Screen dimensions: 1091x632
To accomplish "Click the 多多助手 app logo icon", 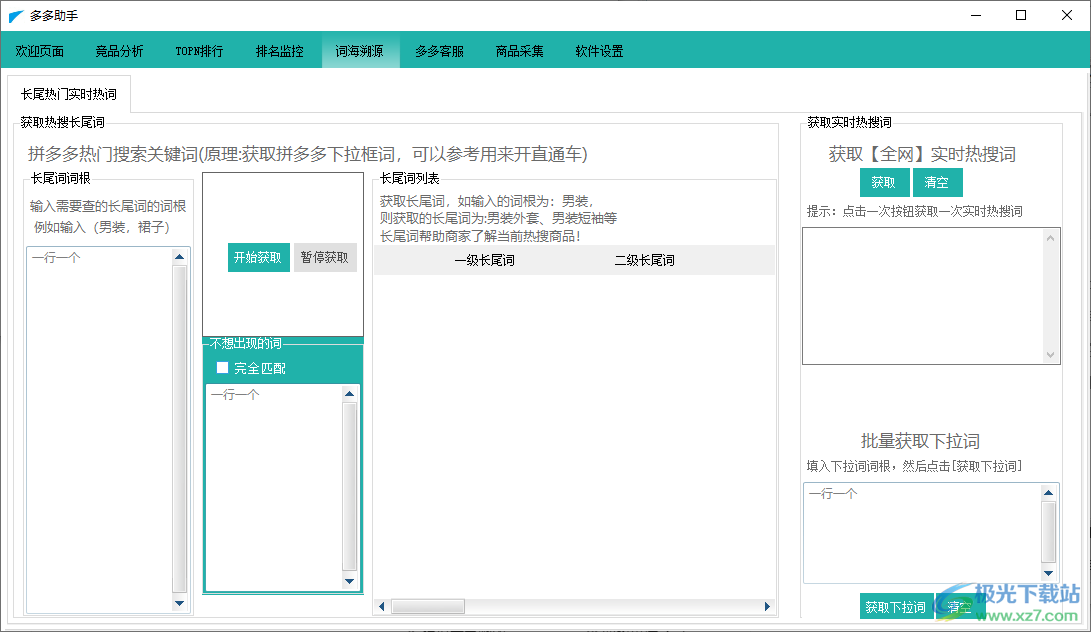I will (16, 16).
